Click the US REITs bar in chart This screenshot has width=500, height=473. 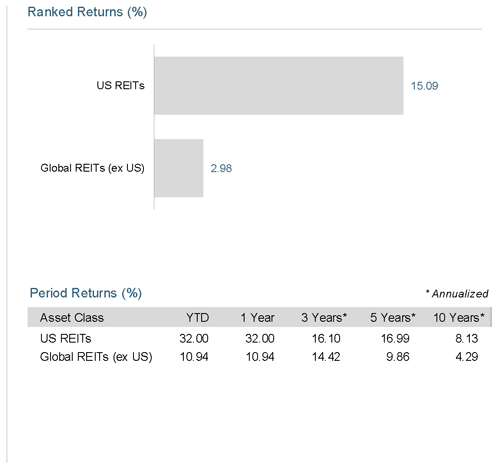click(279, 86)
